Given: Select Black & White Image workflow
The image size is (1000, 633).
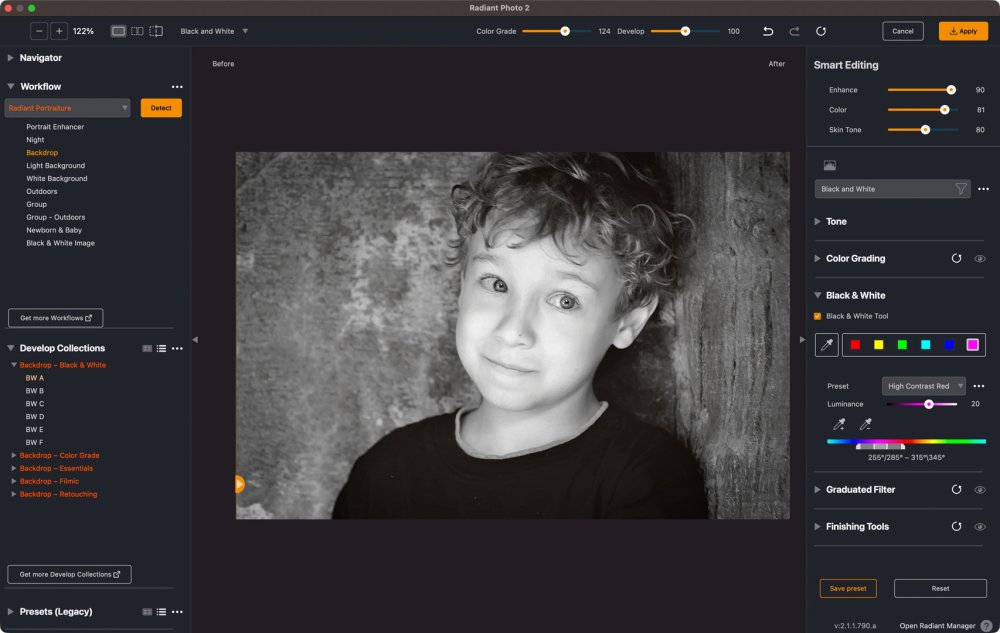Looking at the screenshot, I should [60, 243].
